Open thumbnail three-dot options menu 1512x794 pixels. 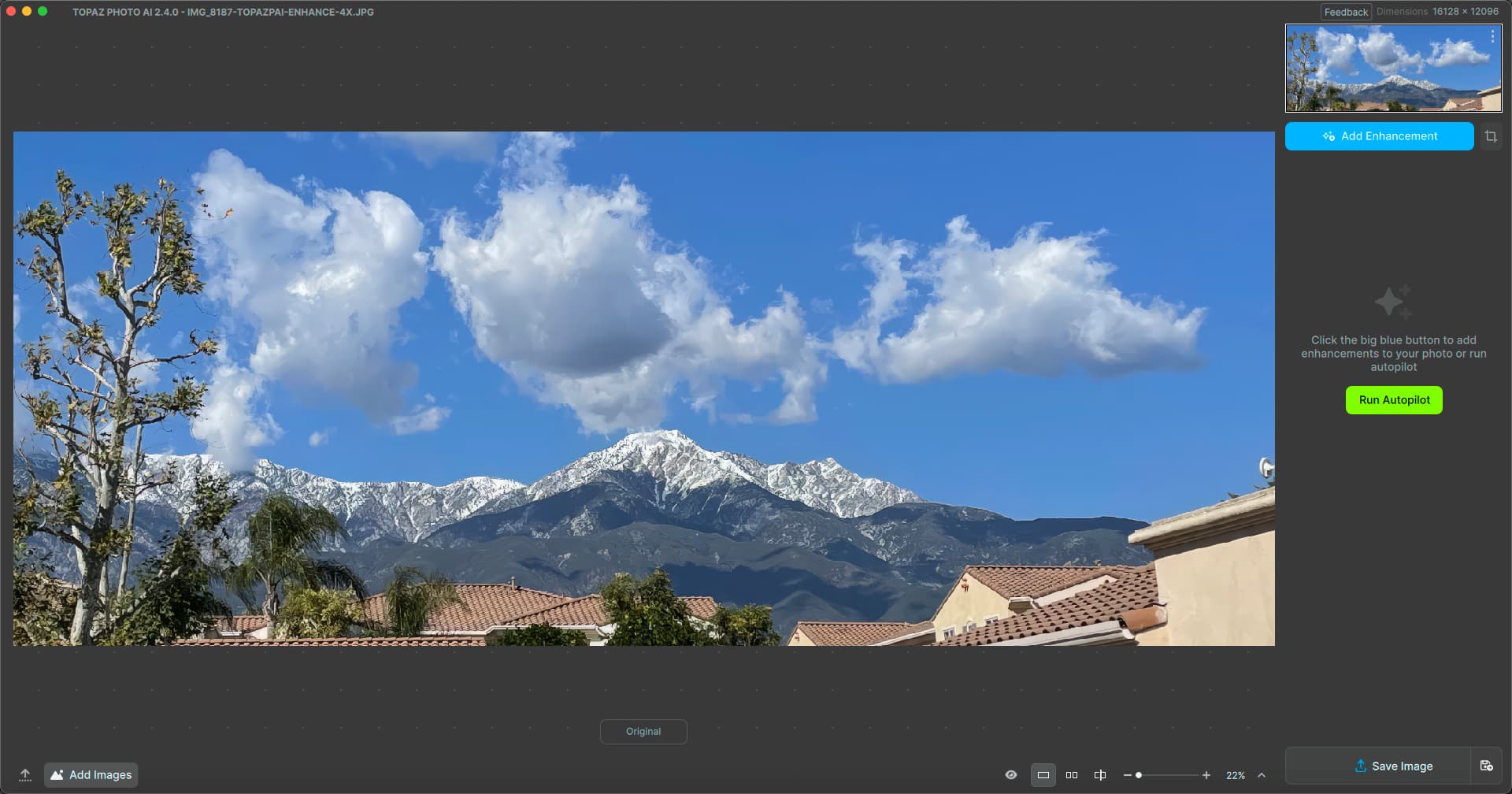click(1492, 36)
